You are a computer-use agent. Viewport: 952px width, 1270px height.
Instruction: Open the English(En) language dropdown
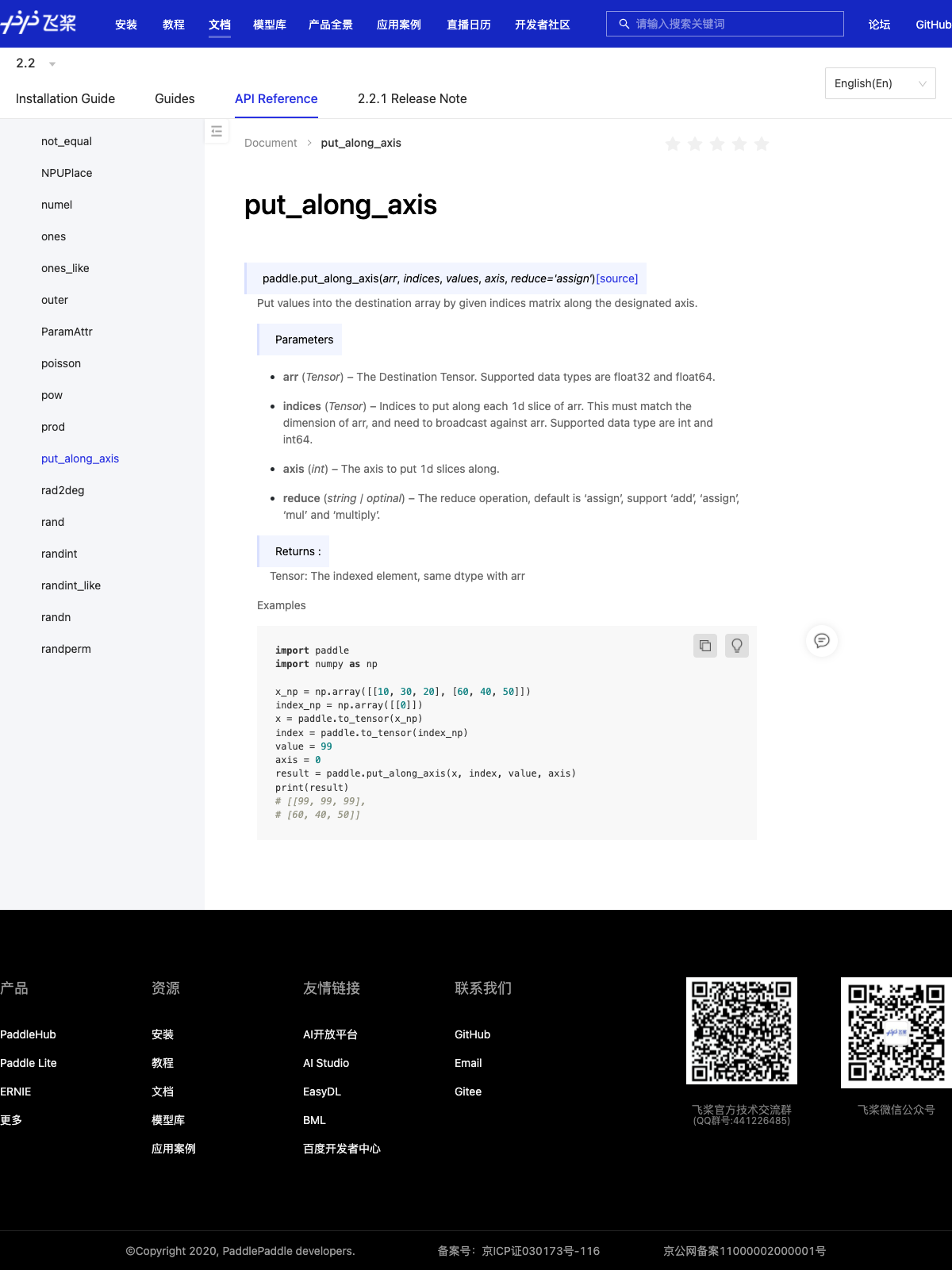click(x=881, y=83)
